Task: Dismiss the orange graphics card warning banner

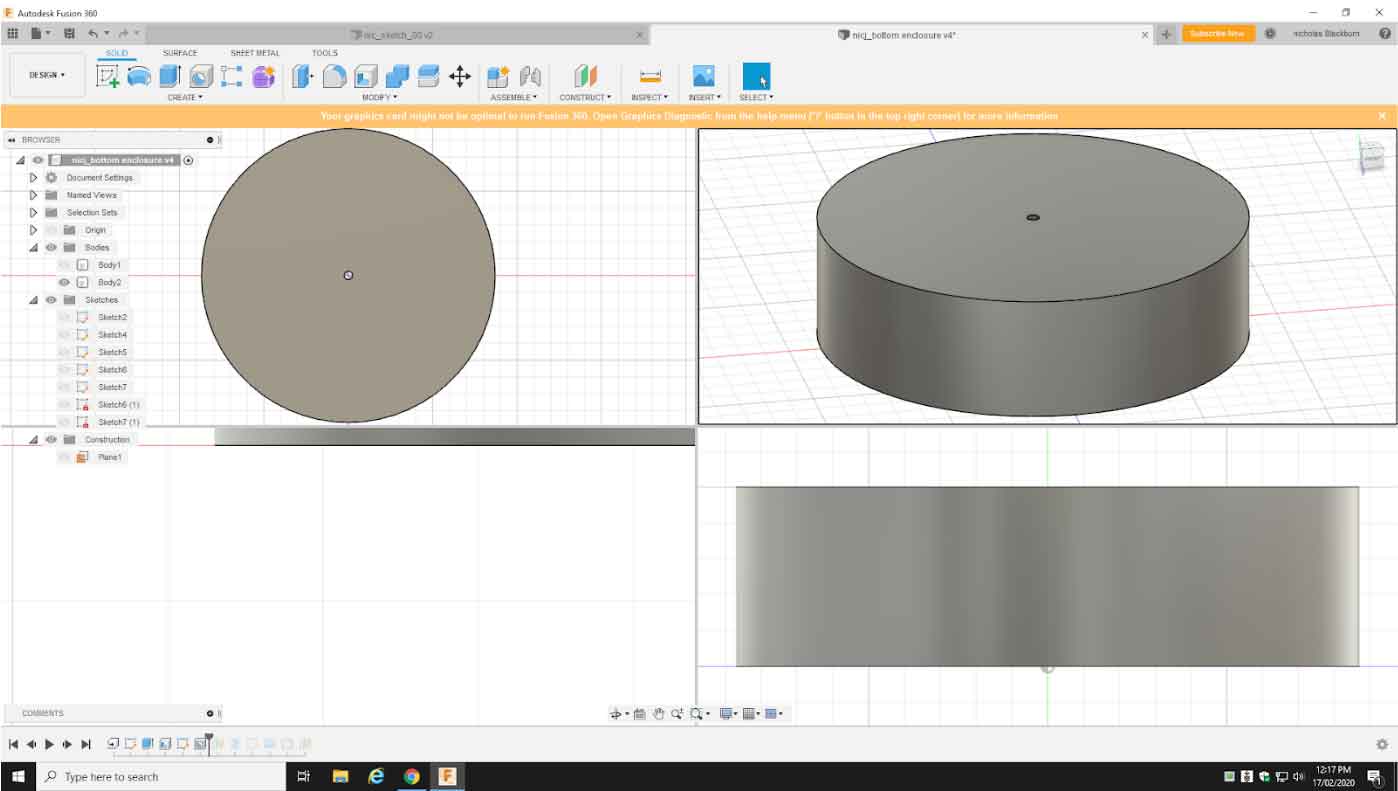Action: coord(1382,116)
